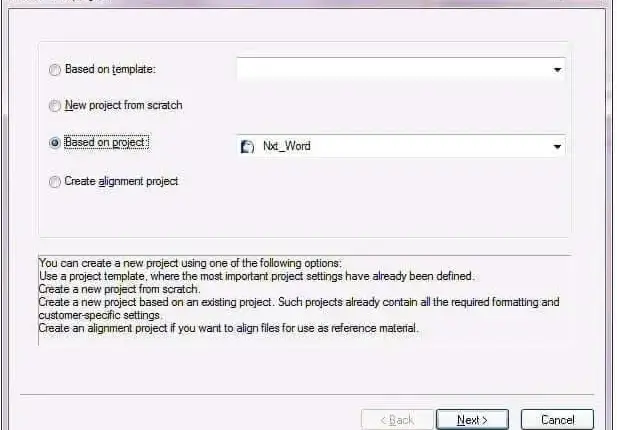Choose the New project from scratch radio circle

[x=55, y=106]
